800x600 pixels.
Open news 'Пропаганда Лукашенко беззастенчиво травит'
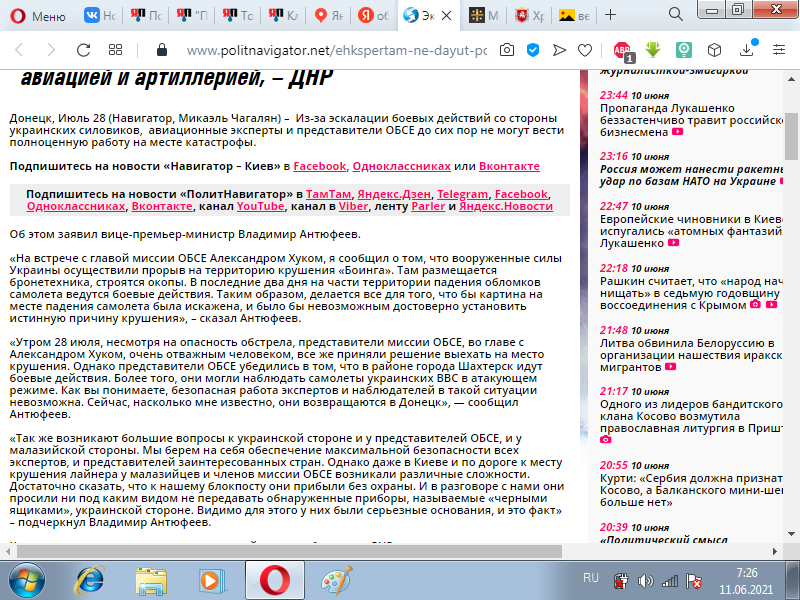(x=692, y=120)
